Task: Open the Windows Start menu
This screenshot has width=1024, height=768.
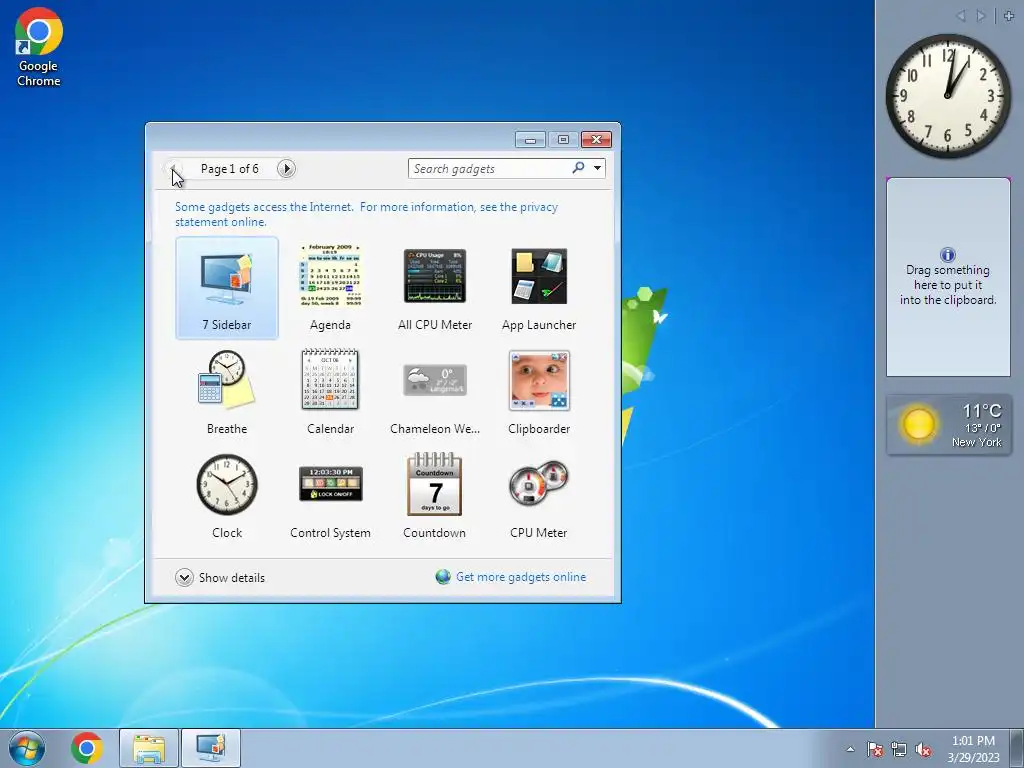Action: pyautogui.click(x=27, y=748)
